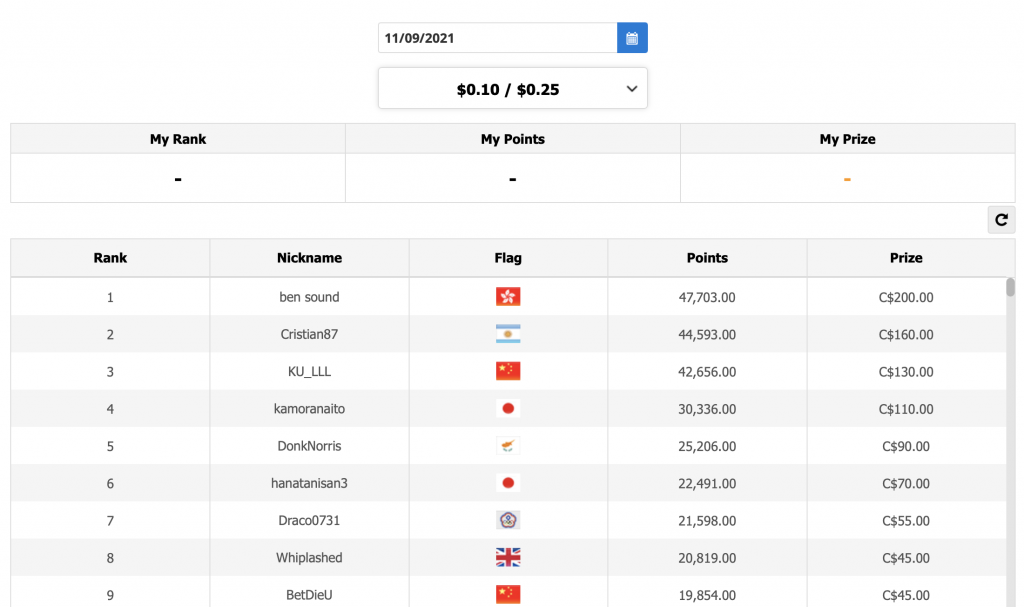This screenshot has width=1024, height=607.
Task: Click the Cyprus flag for DonkNorris
Action: pyautogui.click(x=508, y=446)
